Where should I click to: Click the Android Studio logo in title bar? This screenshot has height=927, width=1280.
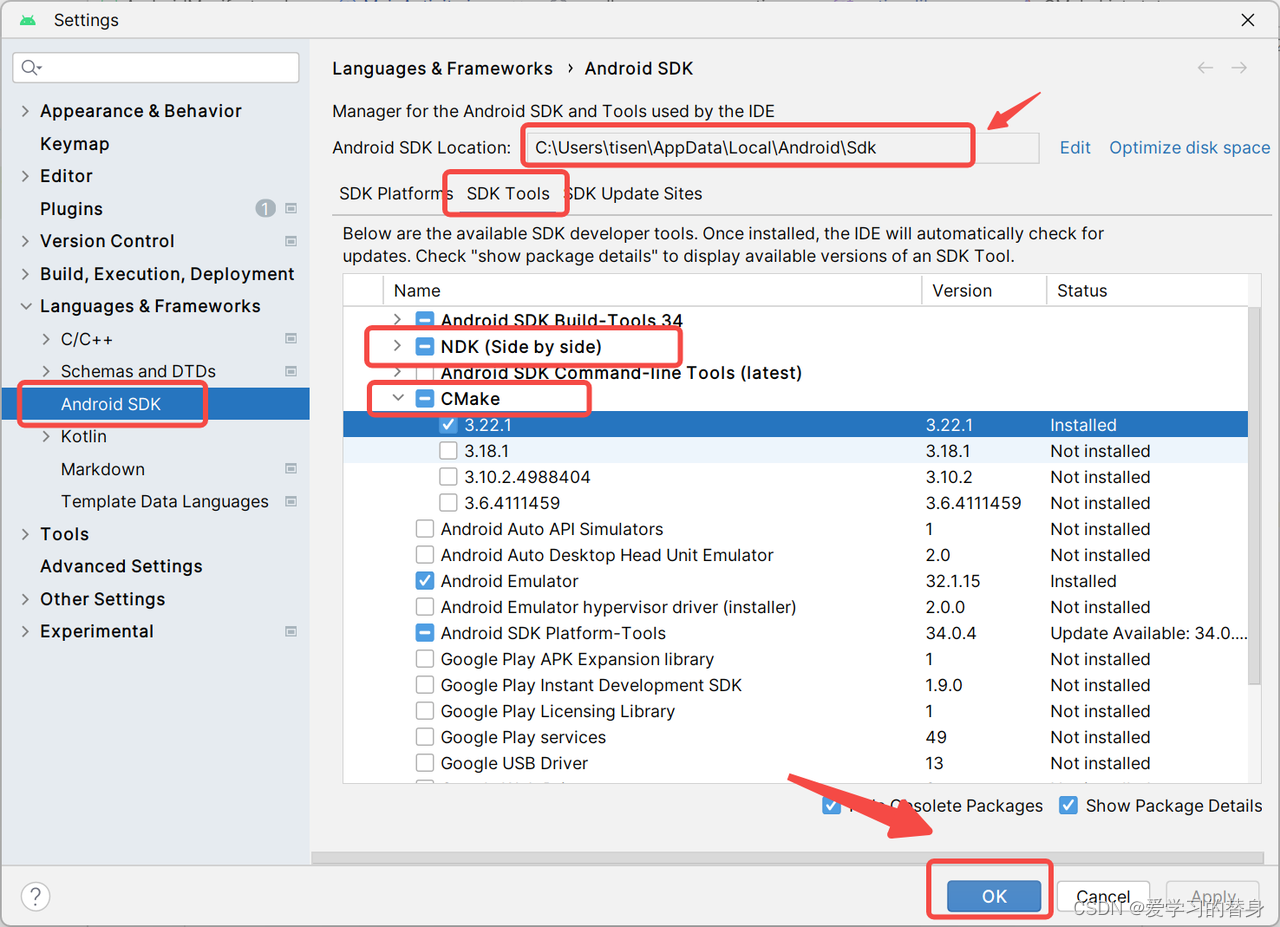pyautogui.click(x=27, y=20)
